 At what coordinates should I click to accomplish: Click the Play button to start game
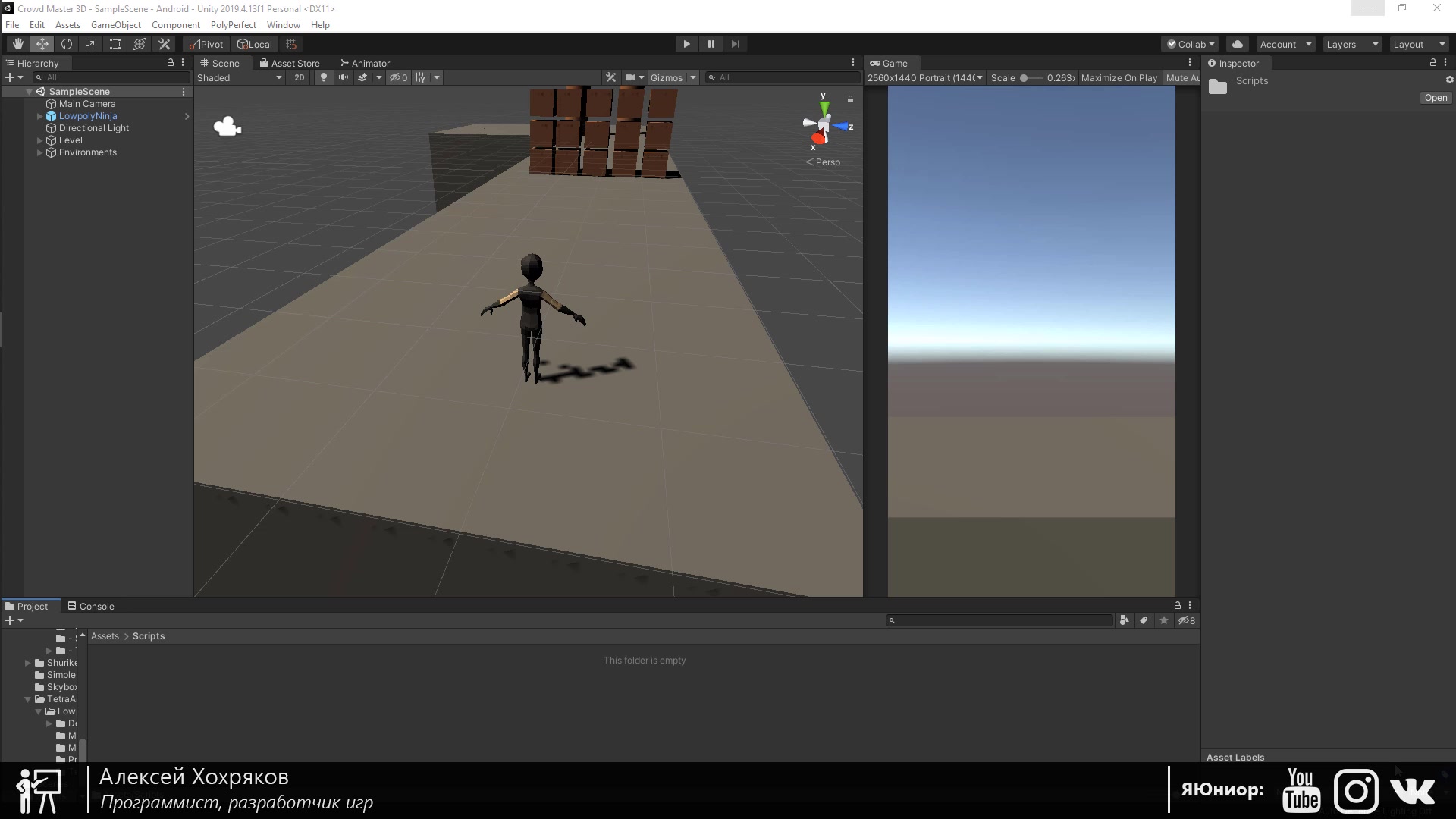[687, 43]
